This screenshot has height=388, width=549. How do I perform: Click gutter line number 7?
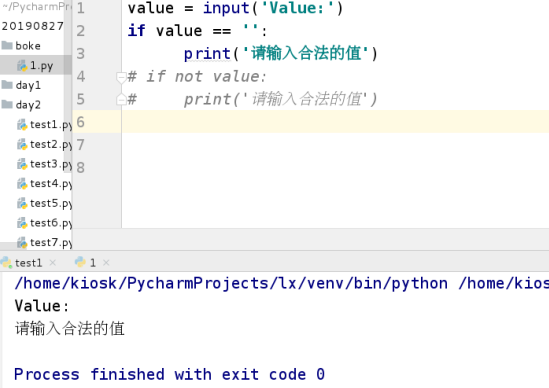(x=81, y=145)
